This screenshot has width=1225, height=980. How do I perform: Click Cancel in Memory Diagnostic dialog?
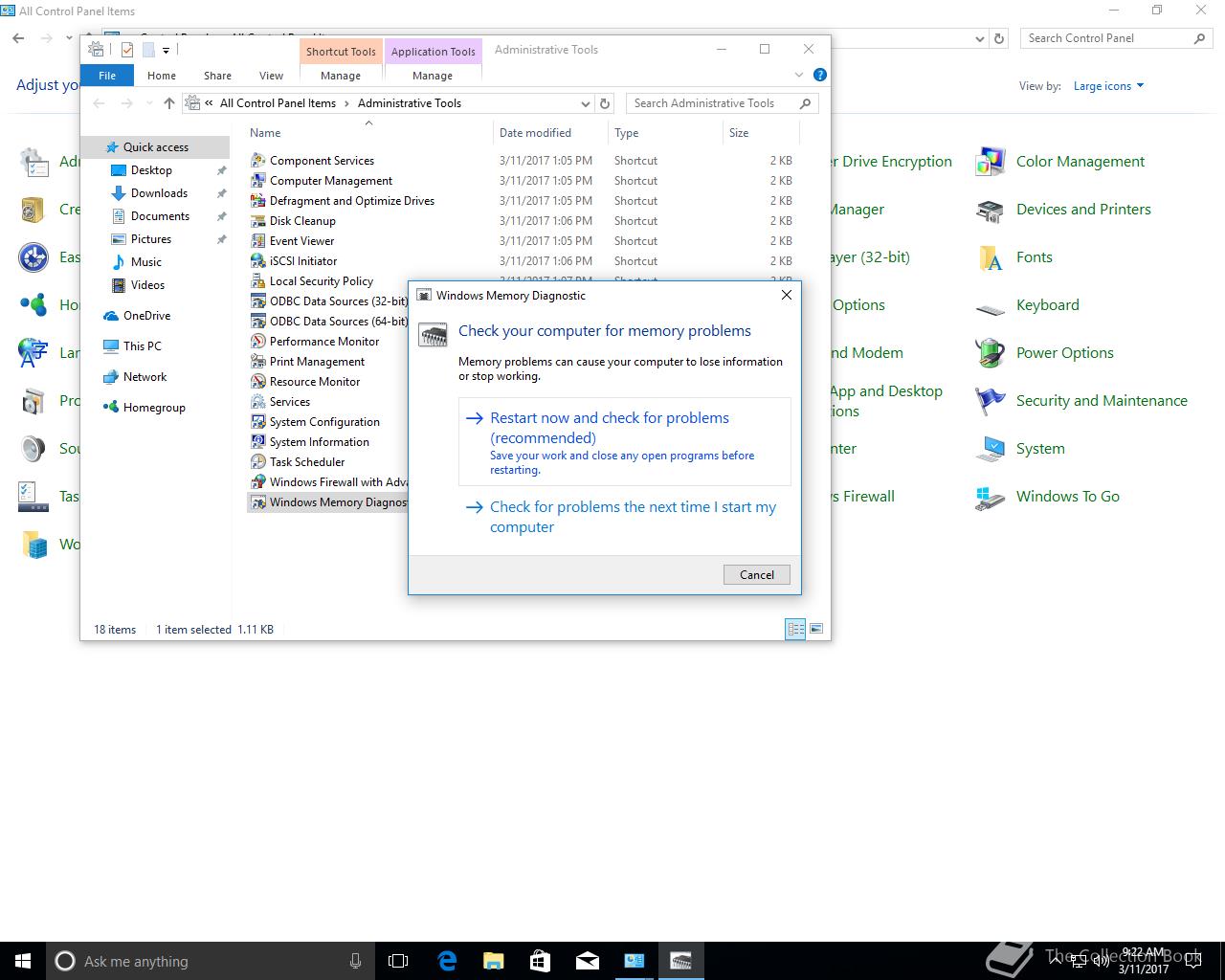point(757,574)
